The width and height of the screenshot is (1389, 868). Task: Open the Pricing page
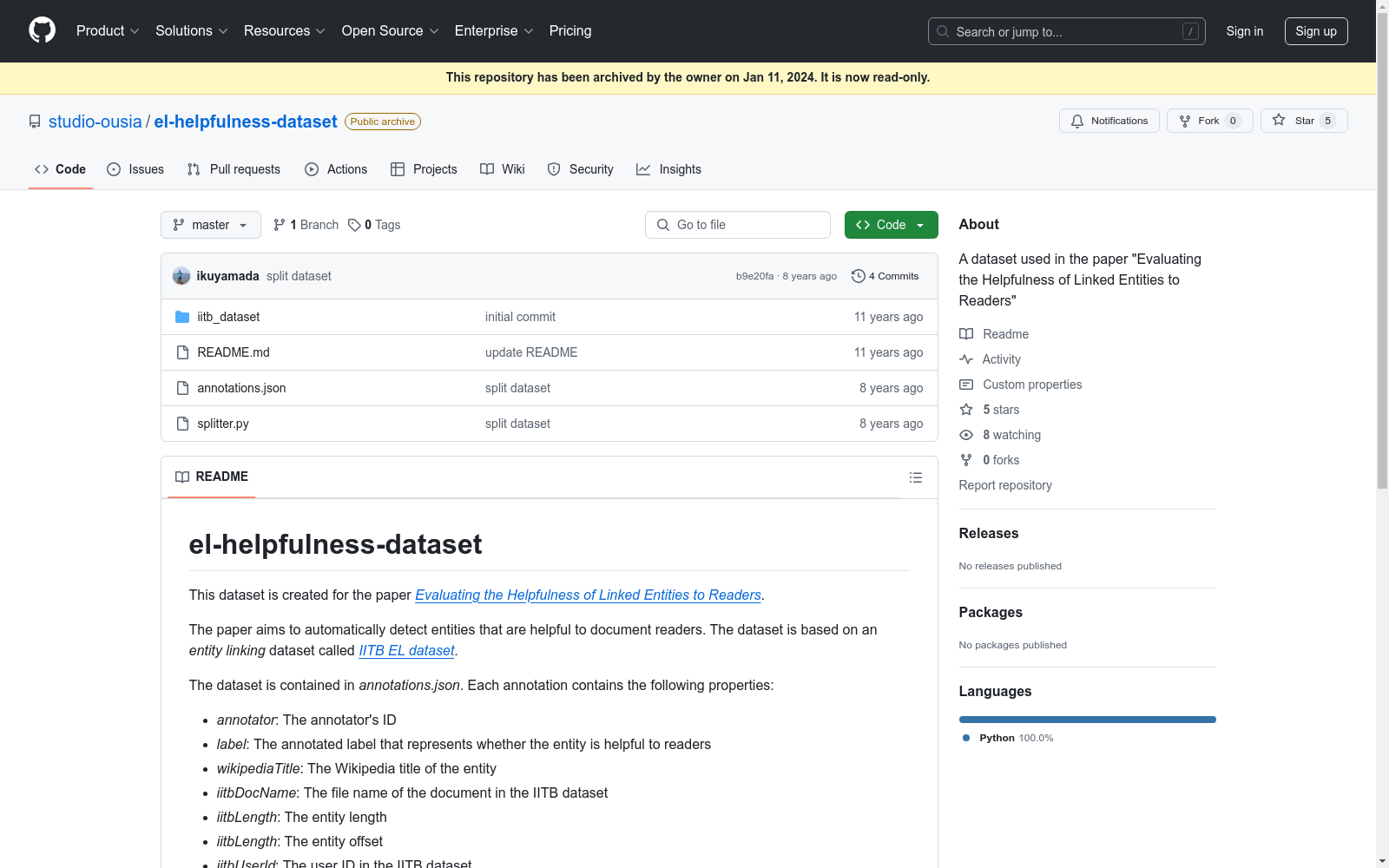click(570, 30)
